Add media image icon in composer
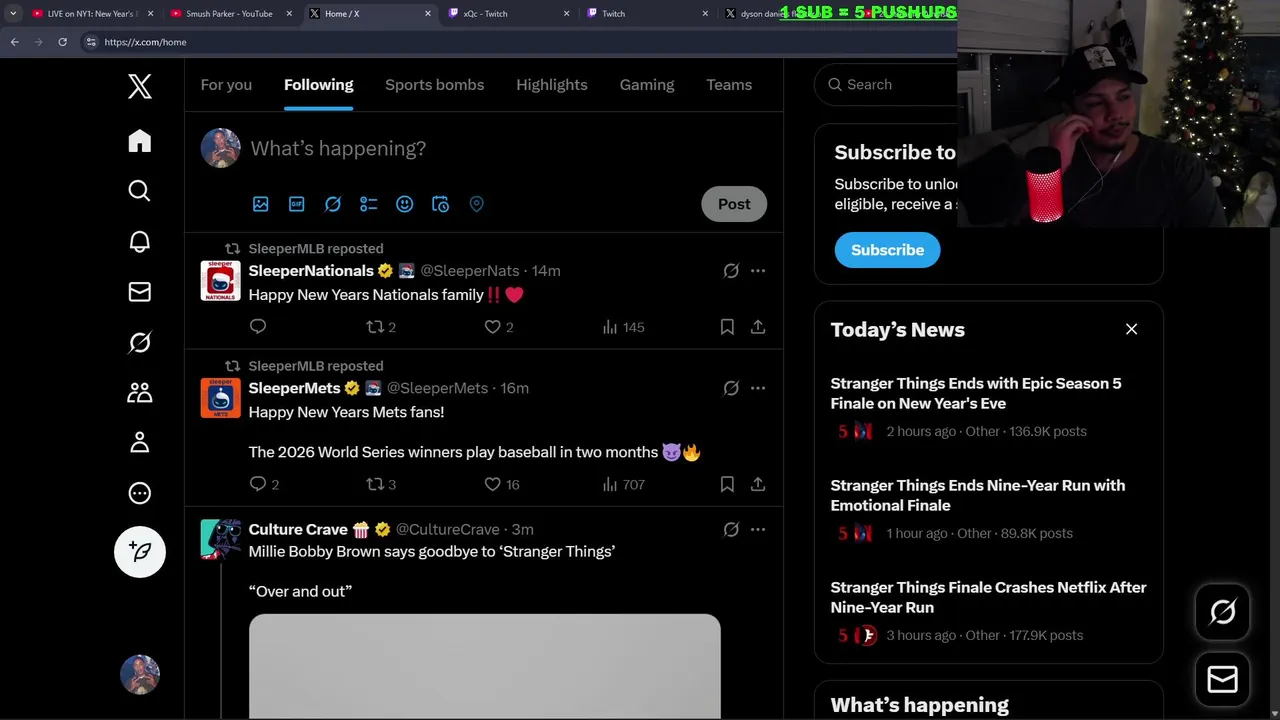1280x720 pixels. click(261, 204)
